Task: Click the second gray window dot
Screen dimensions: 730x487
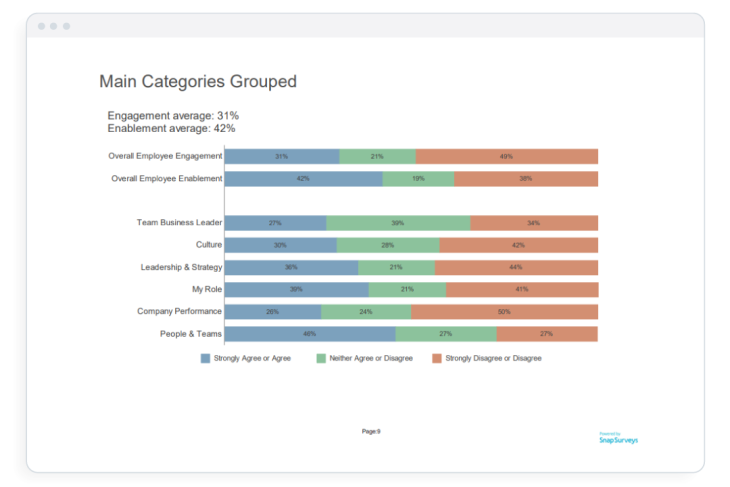Action: coord(54,26)
